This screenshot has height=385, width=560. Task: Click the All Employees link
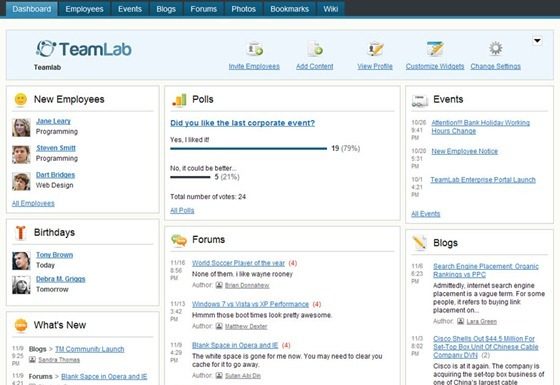click(33, 203)
